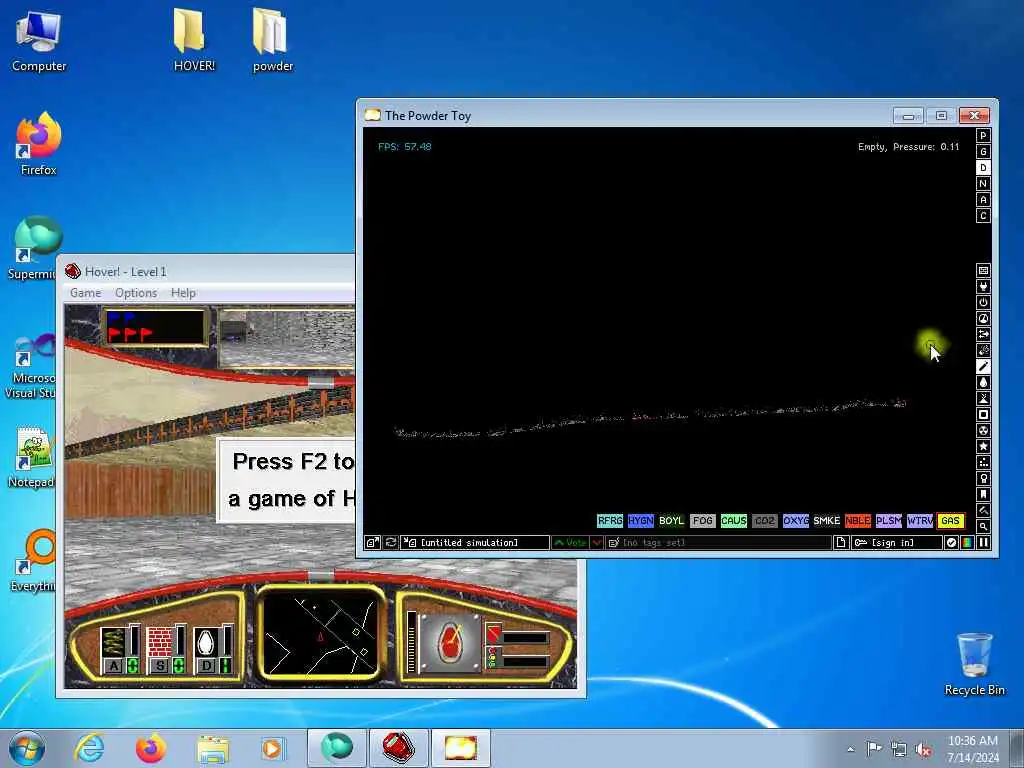Select the PLSM element
This screenshot has width=1024, height=768.
(889, 520)
